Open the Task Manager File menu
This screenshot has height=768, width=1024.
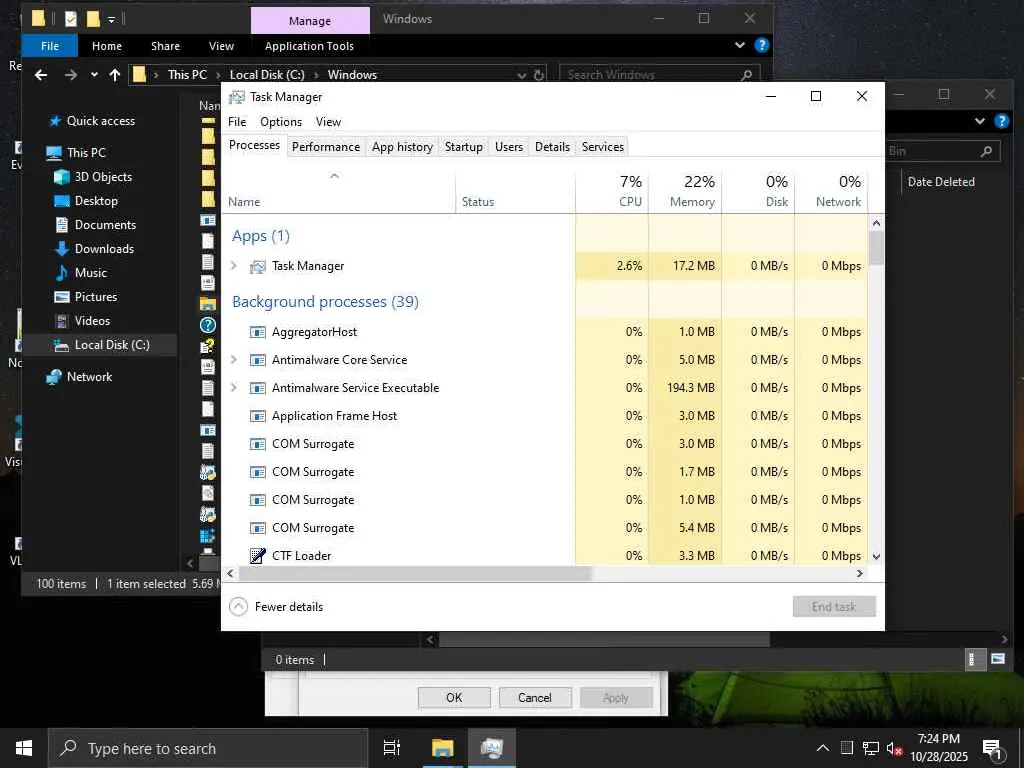pyautogui.click(x=237, y=122)
